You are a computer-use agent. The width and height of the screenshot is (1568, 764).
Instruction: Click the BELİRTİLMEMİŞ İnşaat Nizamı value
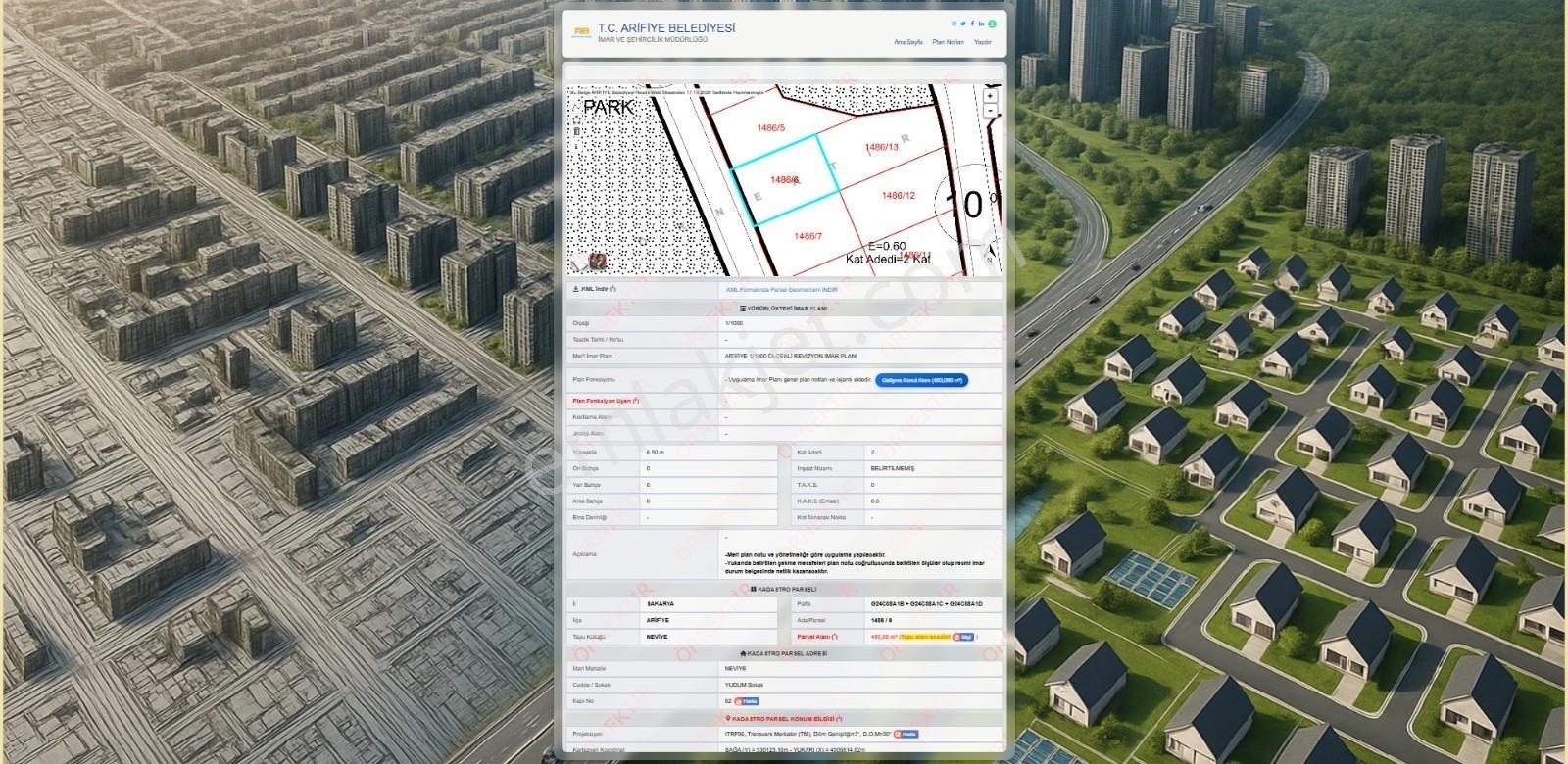tap(892, 468)
